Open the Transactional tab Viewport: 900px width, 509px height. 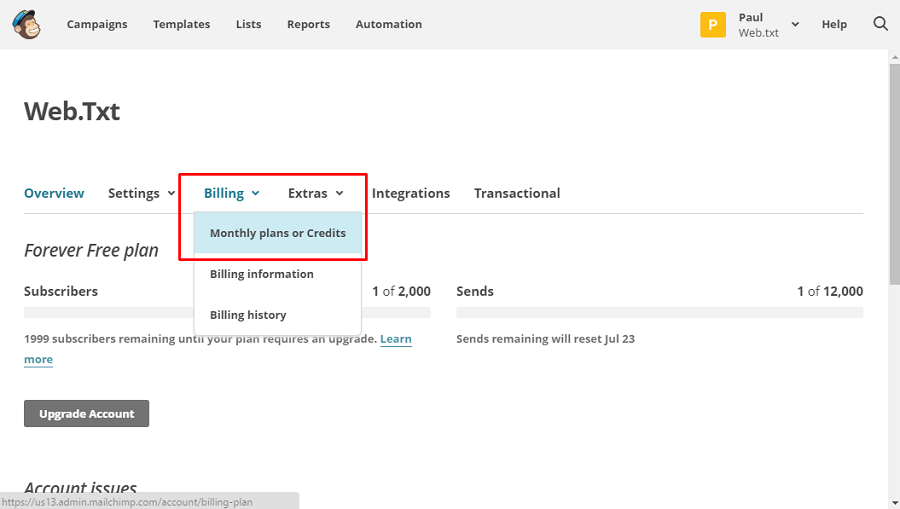517,193
